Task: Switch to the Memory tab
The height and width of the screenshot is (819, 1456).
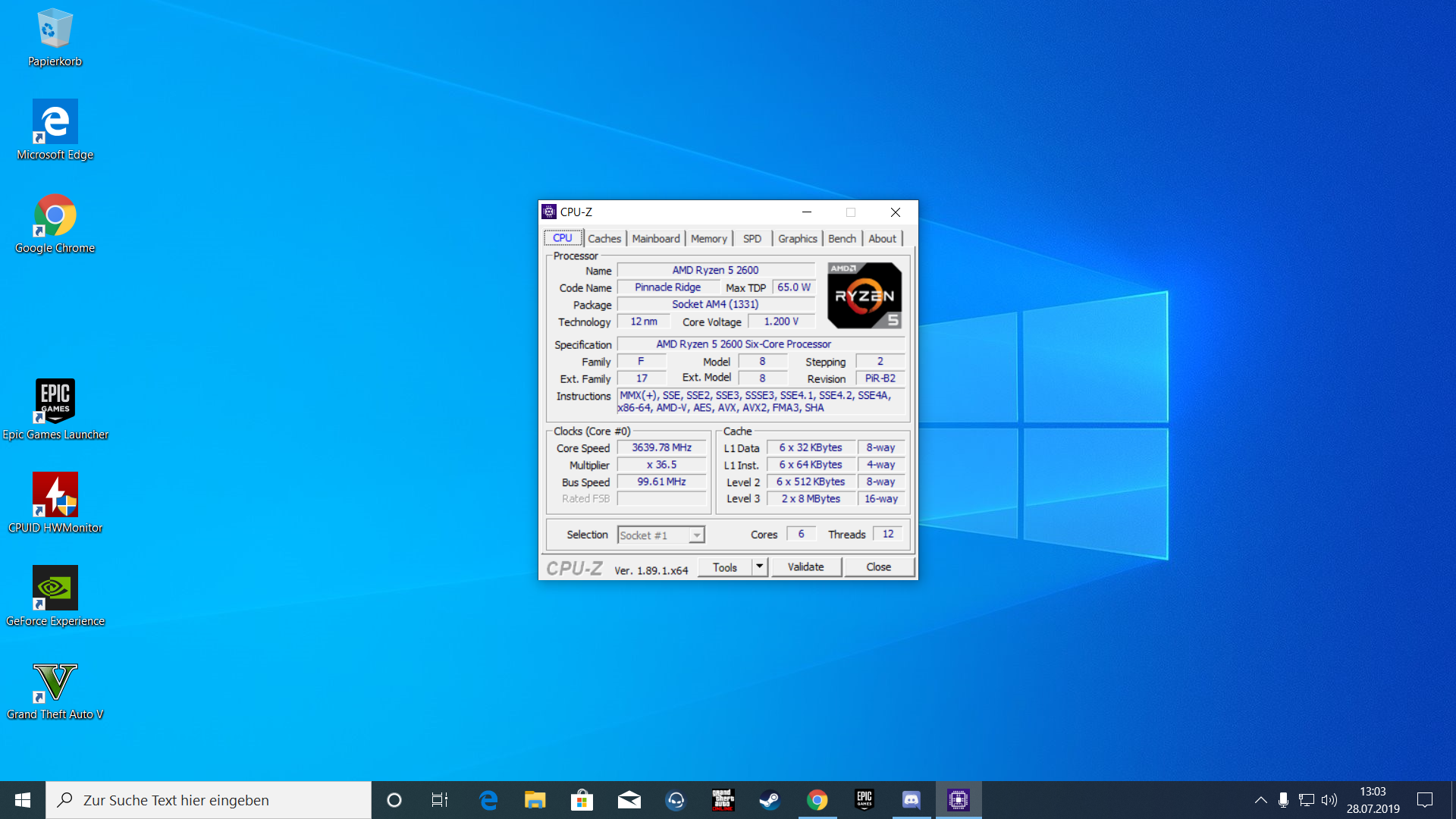Action: (708, 238)
